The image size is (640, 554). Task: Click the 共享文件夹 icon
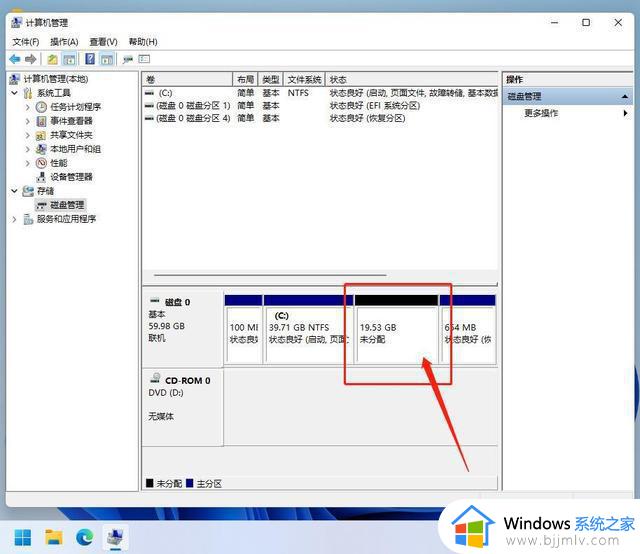41,135
